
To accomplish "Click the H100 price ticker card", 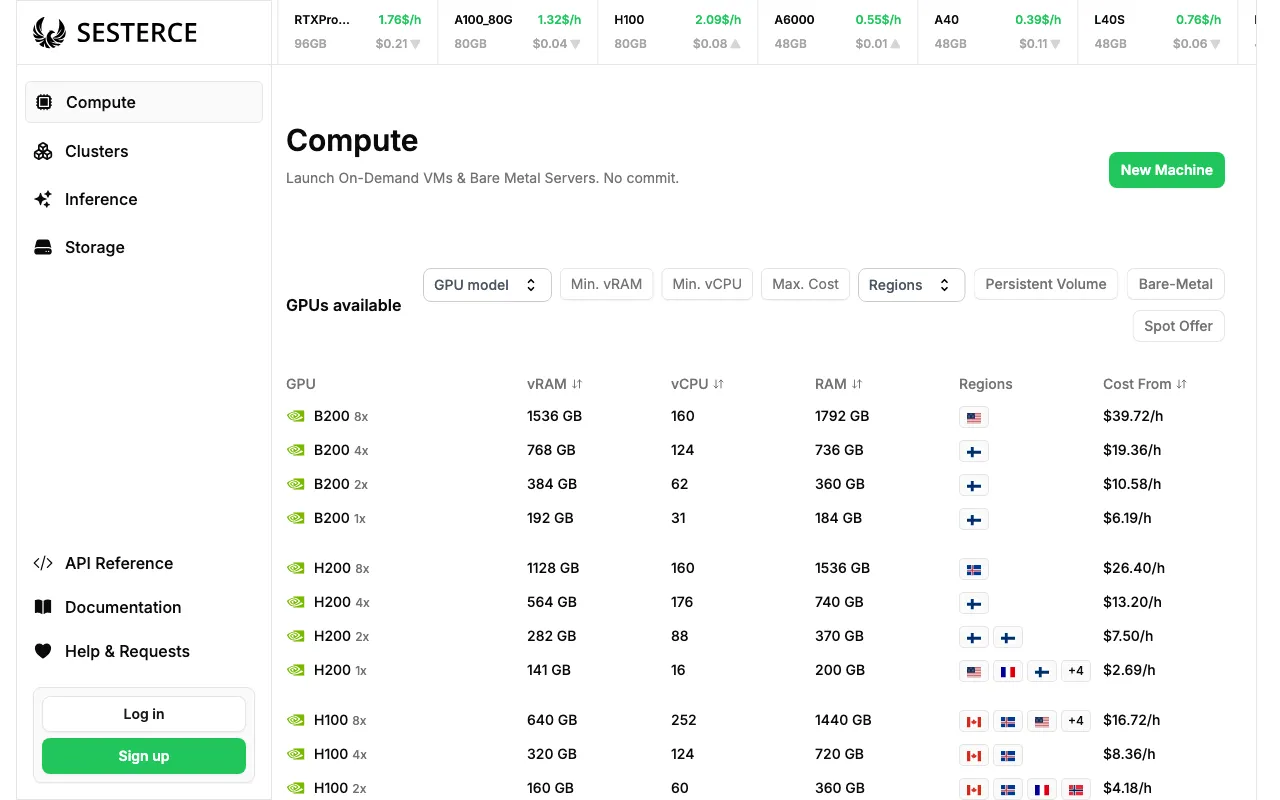I will coord(678,32).
